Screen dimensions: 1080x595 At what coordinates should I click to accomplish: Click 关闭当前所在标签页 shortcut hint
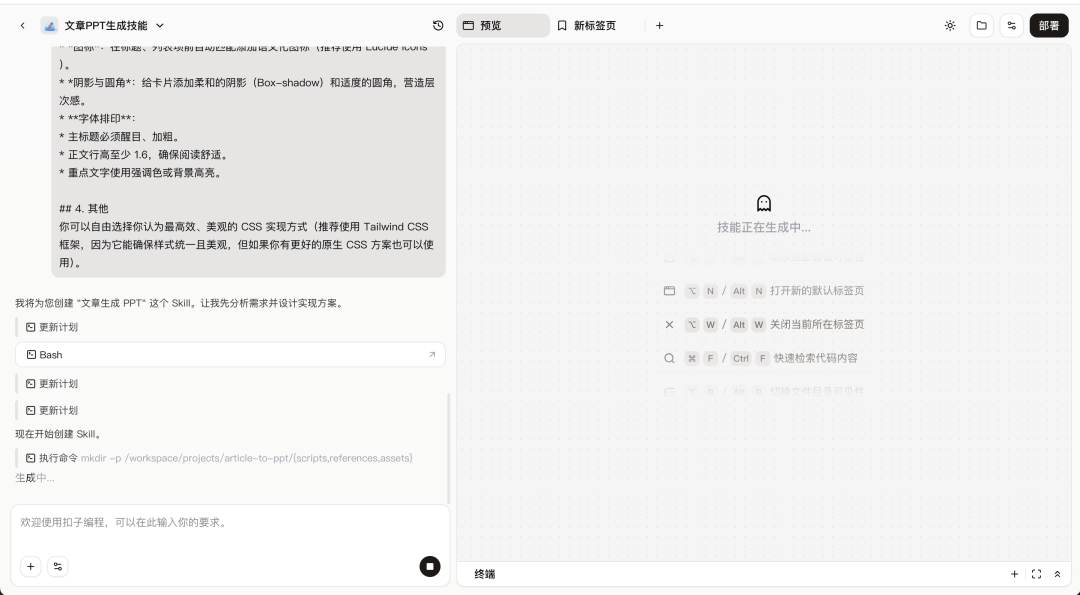point(817,324)
